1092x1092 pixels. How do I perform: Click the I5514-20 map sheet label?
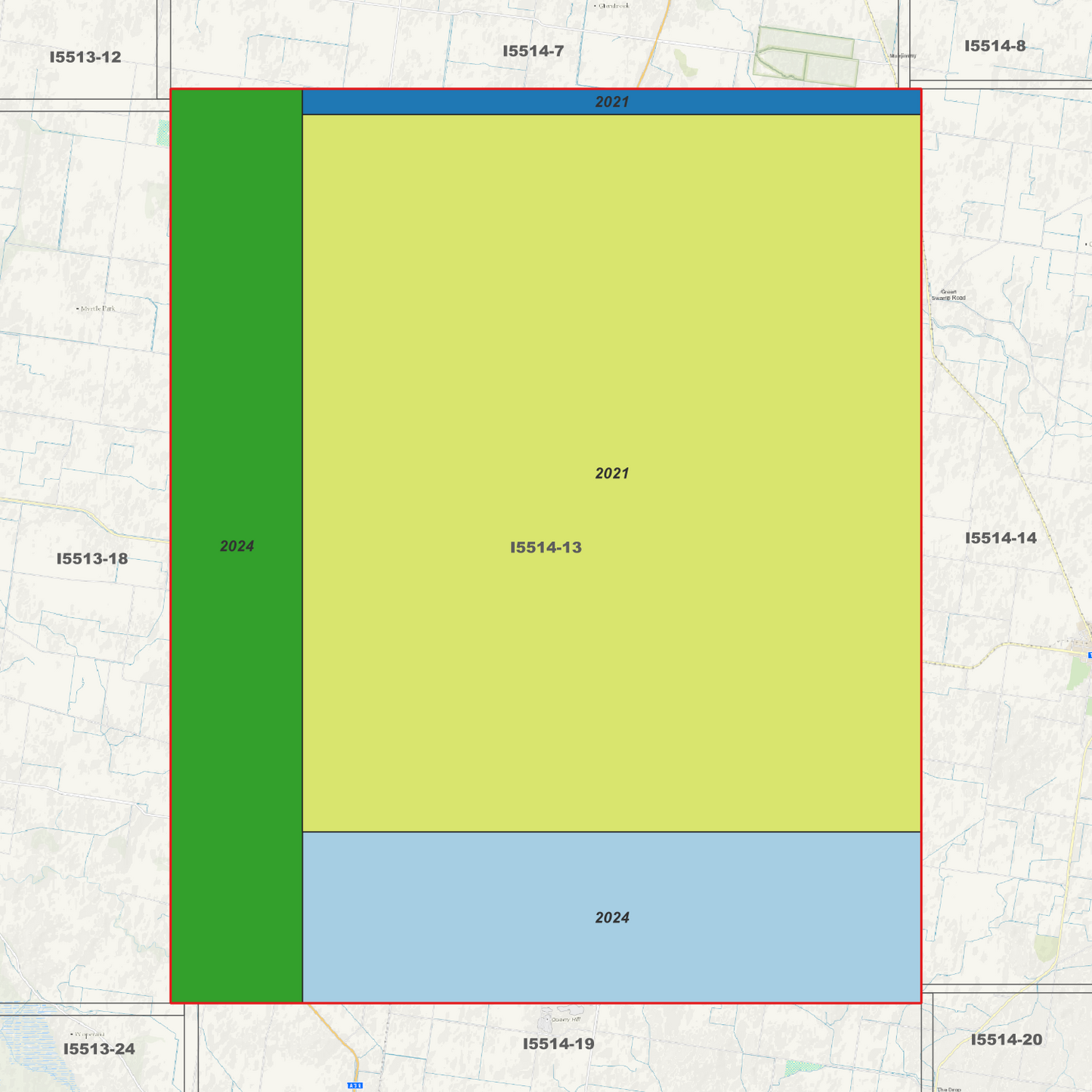click(x=1006, y=1040)
